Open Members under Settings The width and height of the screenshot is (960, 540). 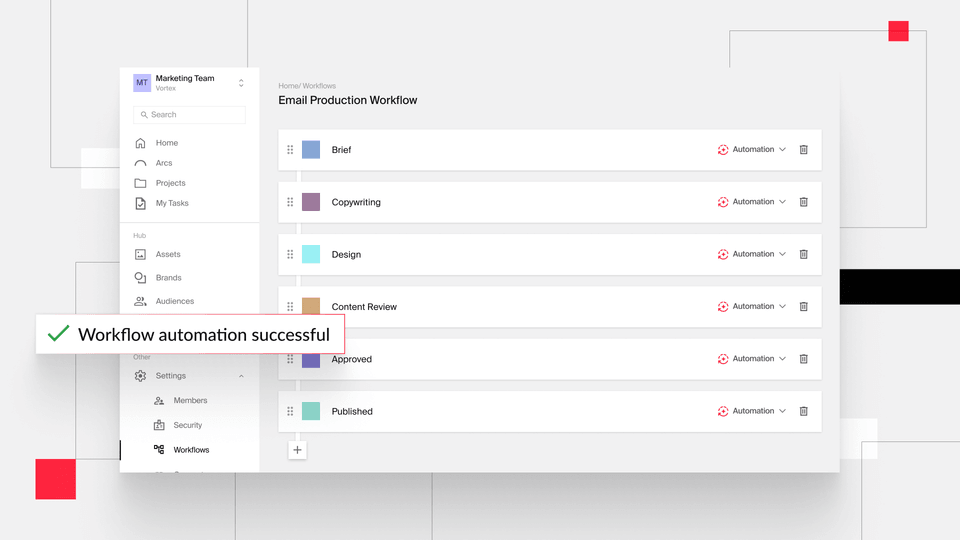coord(190,400)
